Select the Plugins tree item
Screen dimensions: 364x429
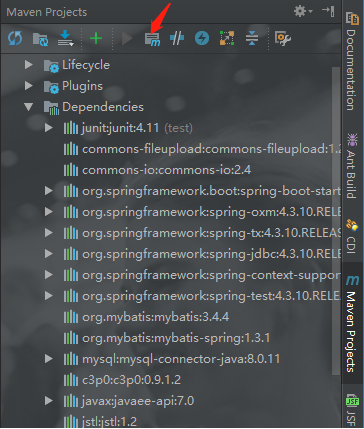tap(82, 86)
